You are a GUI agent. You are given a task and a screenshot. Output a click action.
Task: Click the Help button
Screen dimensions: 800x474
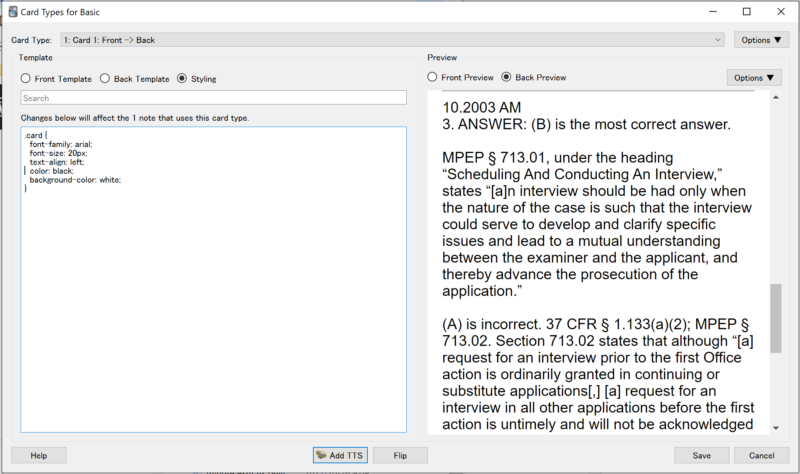(x=39, y=455)
